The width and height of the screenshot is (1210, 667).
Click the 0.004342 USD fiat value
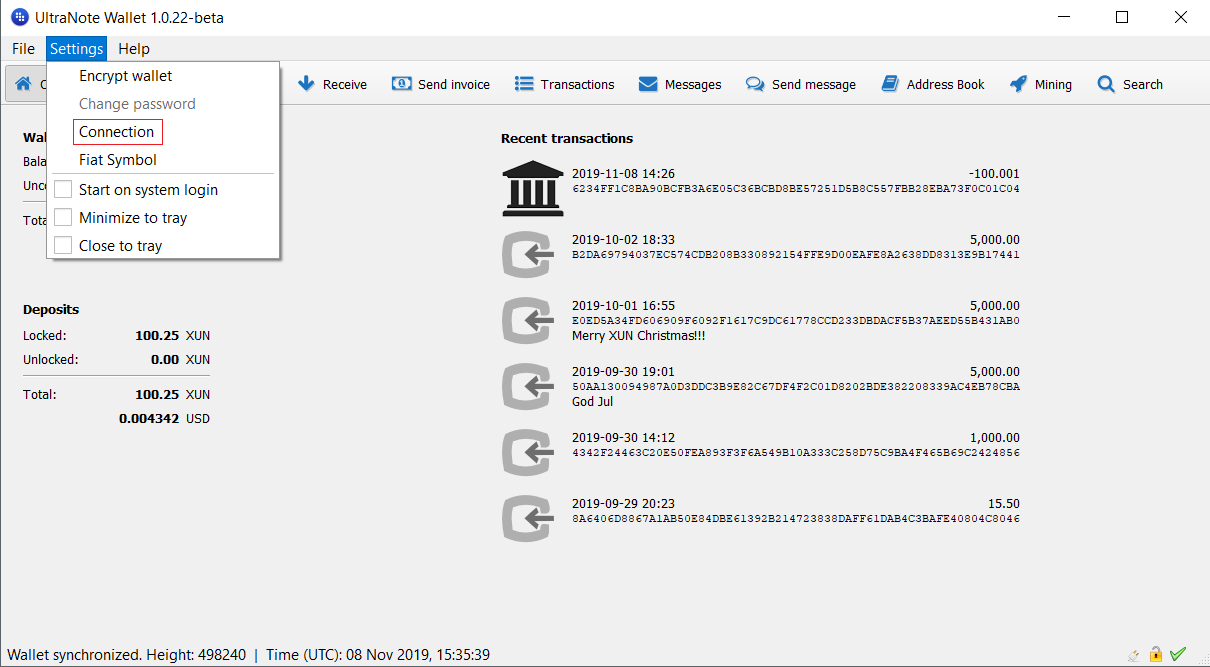[165, 419]
